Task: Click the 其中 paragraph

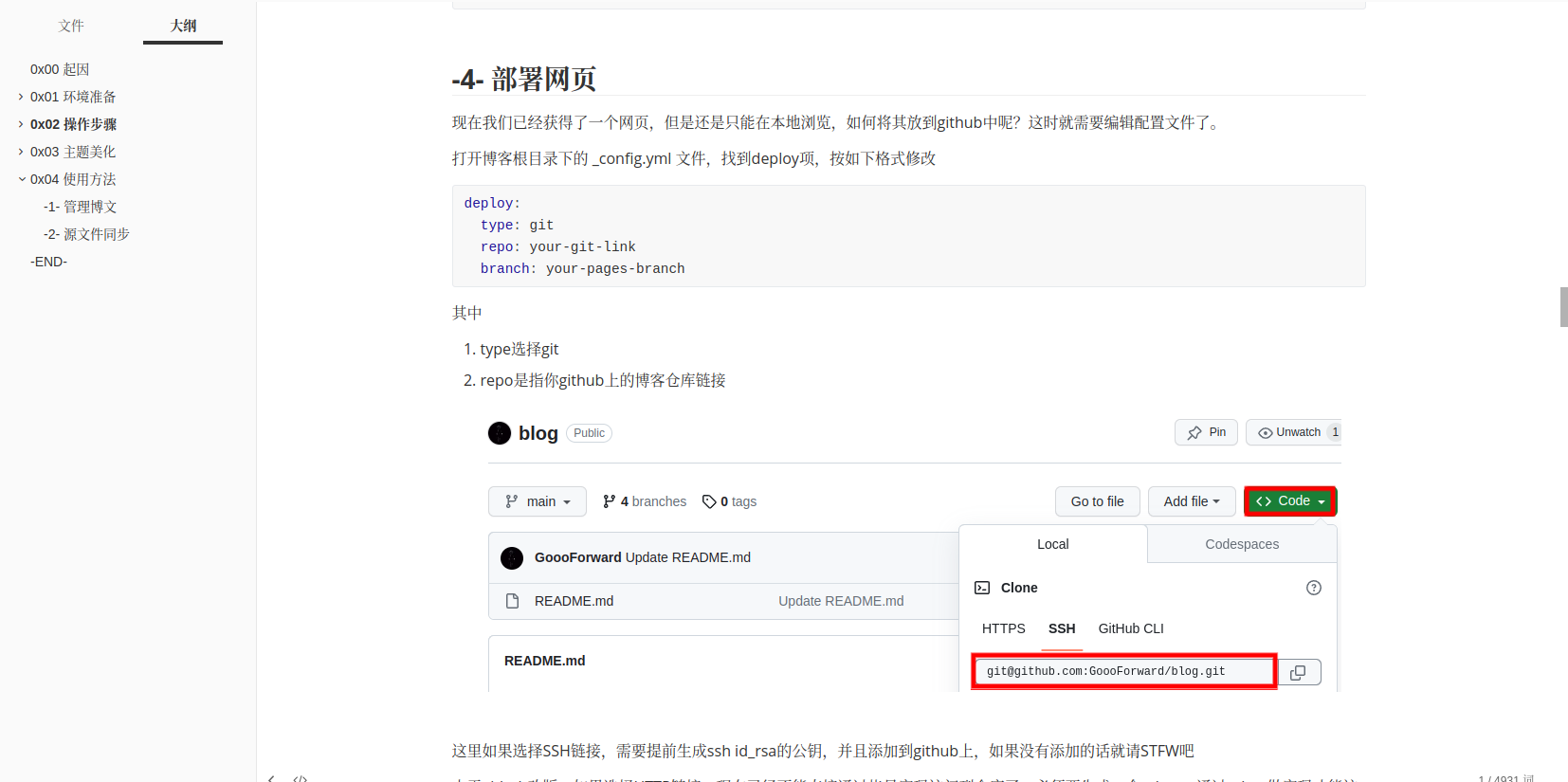Action: coord(467,313)
